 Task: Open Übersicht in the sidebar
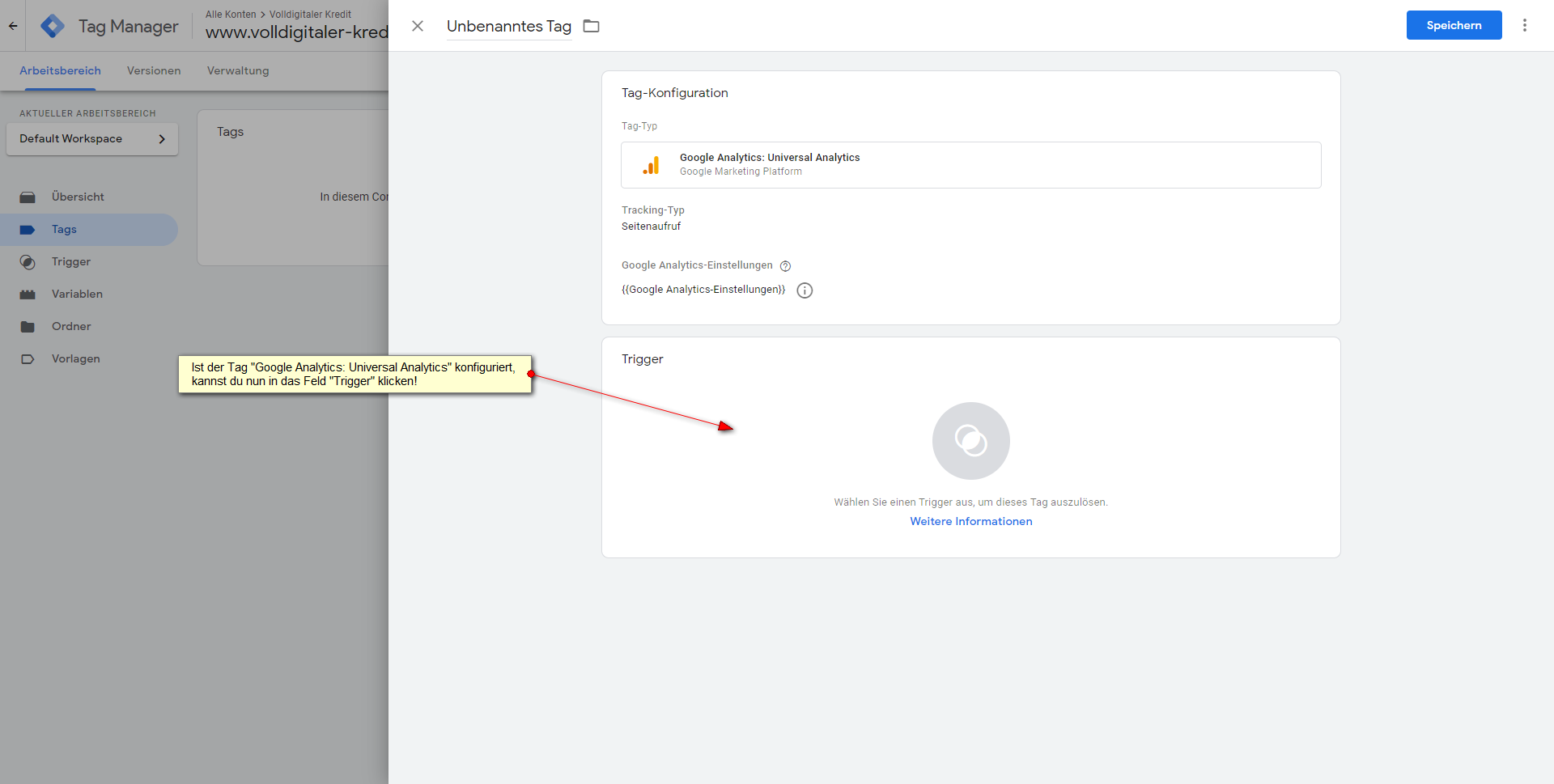click(89, 197)
